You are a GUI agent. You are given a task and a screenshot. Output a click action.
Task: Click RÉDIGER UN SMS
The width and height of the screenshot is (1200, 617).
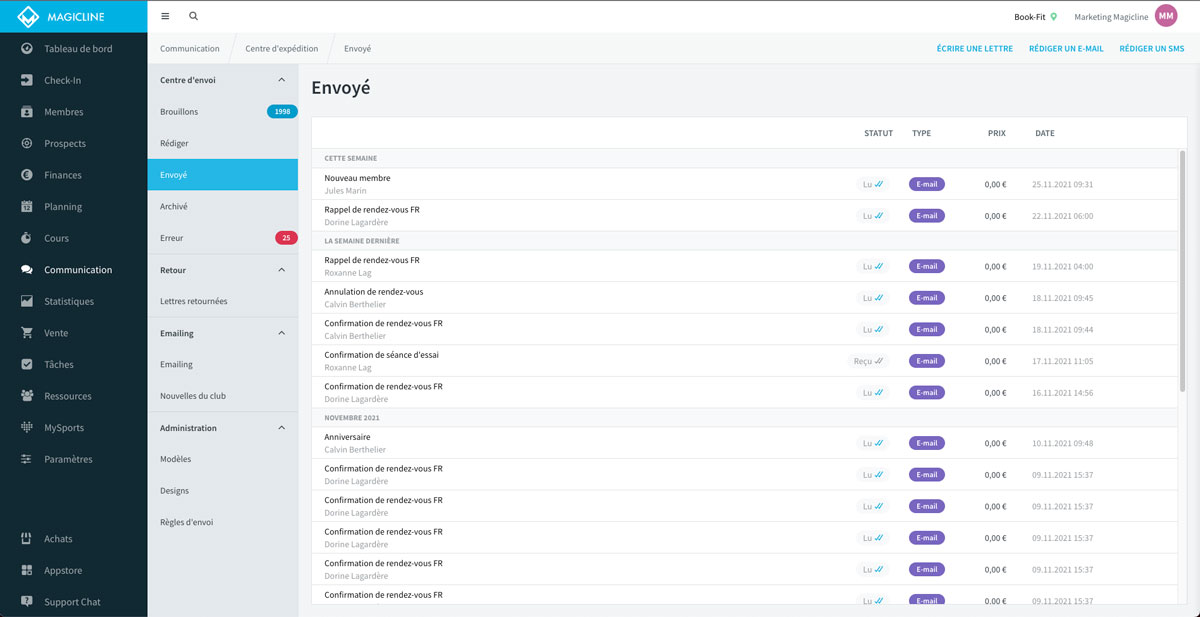[x=1152, y=48]
